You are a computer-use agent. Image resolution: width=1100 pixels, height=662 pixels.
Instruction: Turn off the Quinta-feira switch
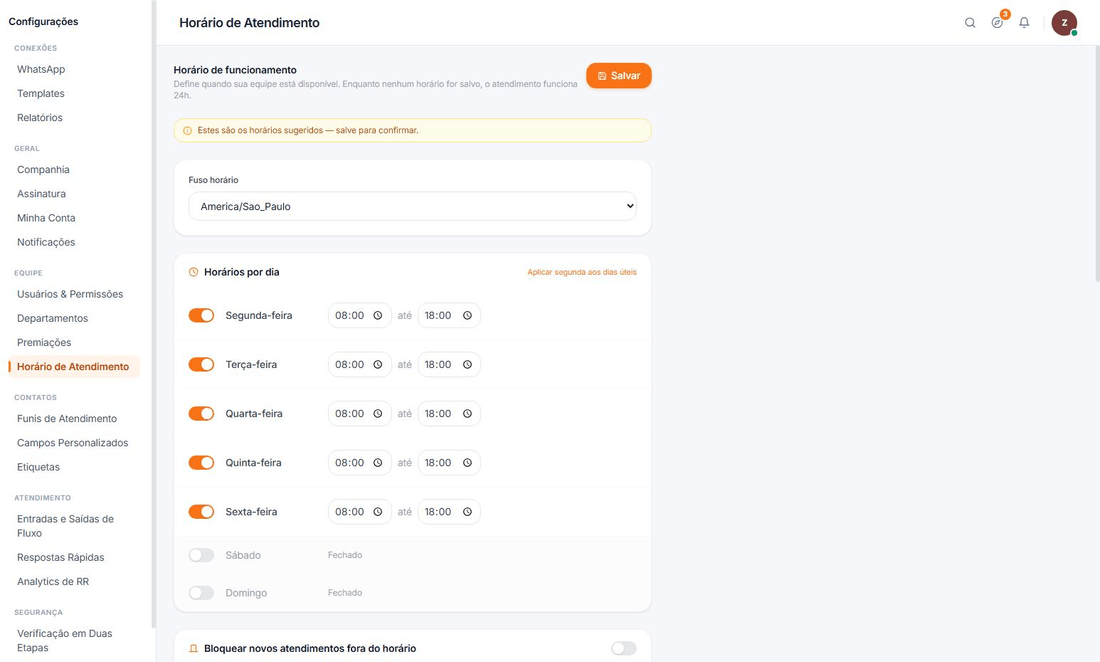pyautogui.click(x=201, y=463)
